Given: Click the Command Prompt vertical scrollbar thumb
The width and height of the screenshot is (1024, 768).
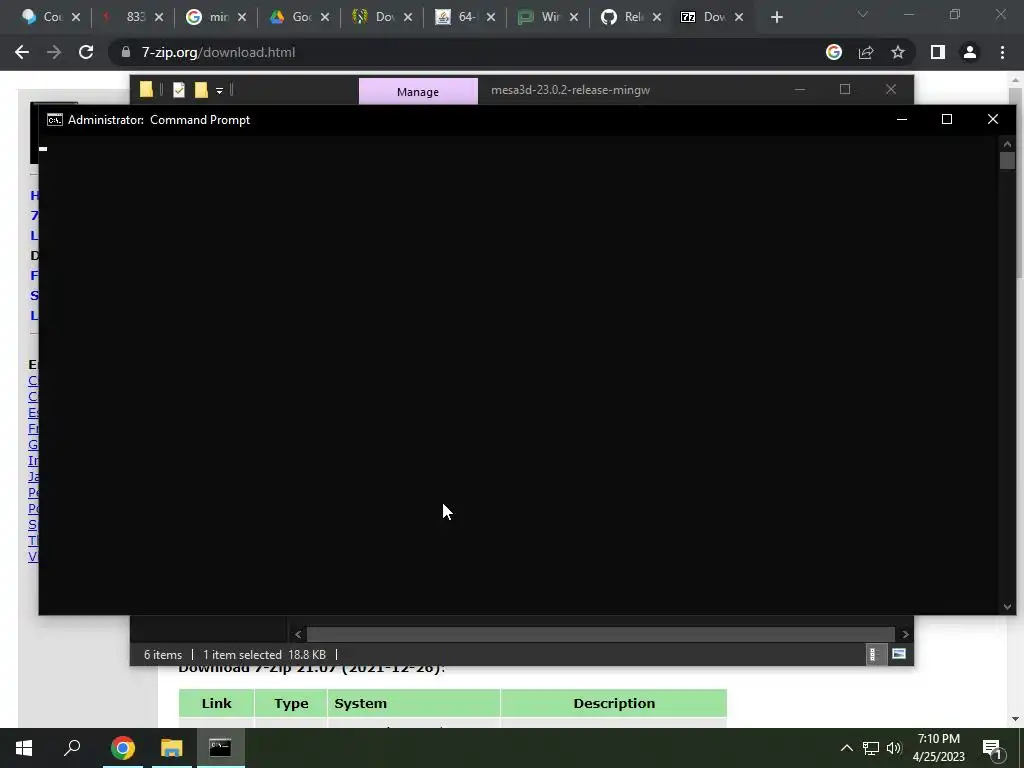Looking at the screenshot, I should point(1007,161).
